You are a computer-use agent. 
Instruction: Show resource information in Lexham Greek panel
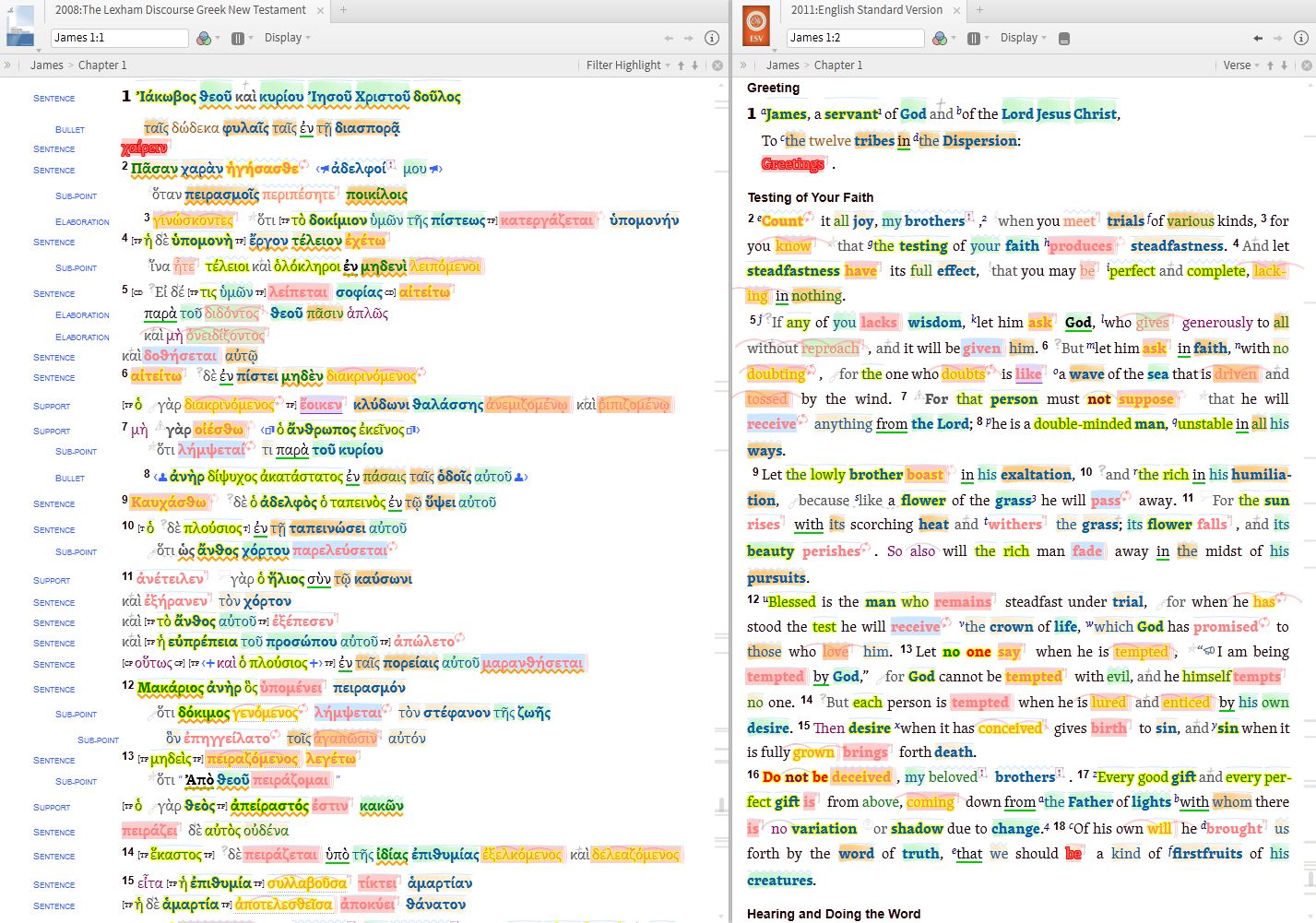tap(712, 38)
